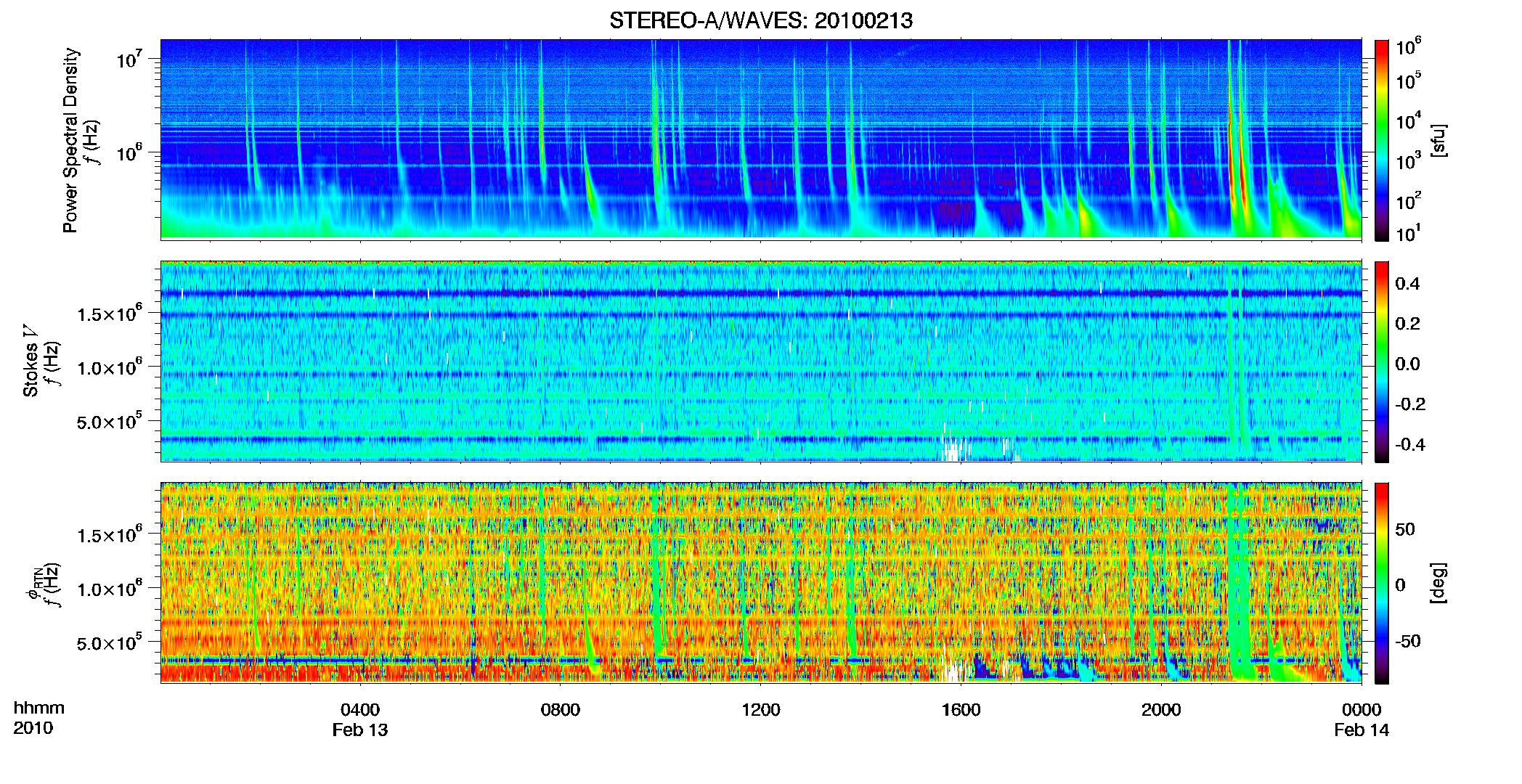Click the Stokes V spectrogram panel
This screenshot has width=1522, height=784.
coord(761,362)
